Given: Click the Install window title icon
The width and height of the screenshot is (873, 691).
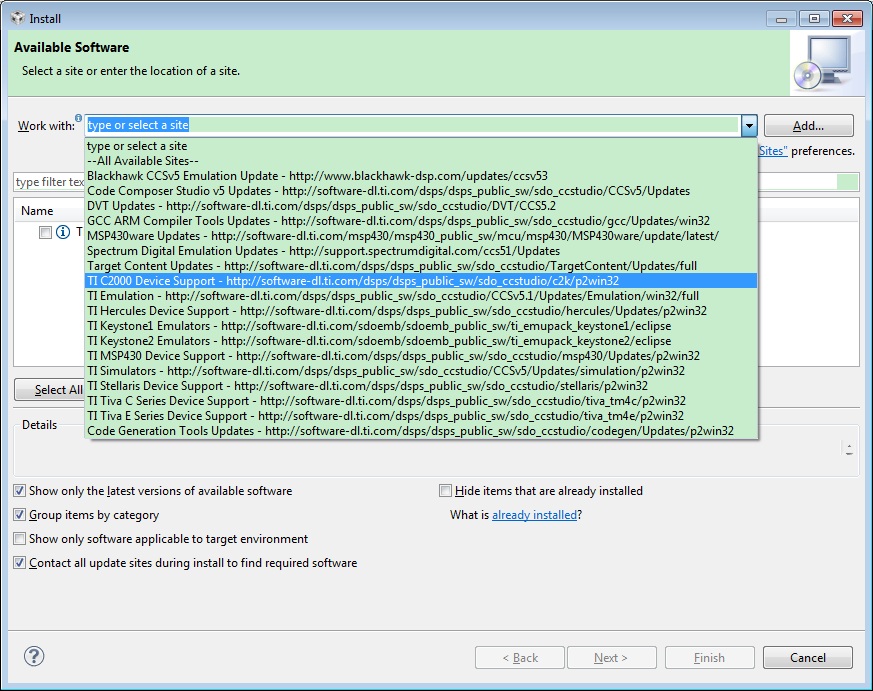Looking at the screenshot, I should pyautogui.click(x=18, y=18).
